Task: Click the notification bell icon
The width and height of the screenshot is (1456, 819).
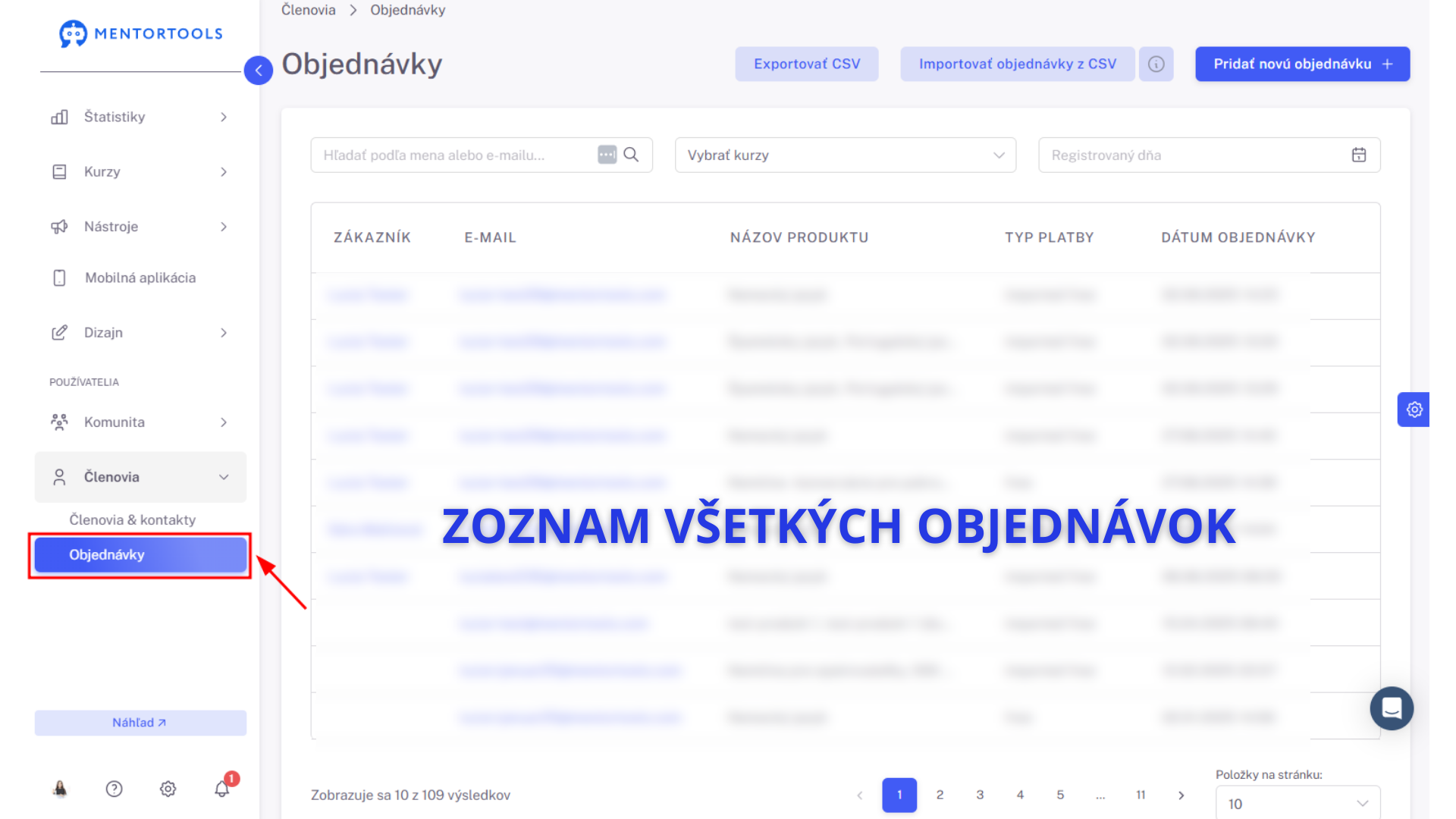Action: point(221,789)
